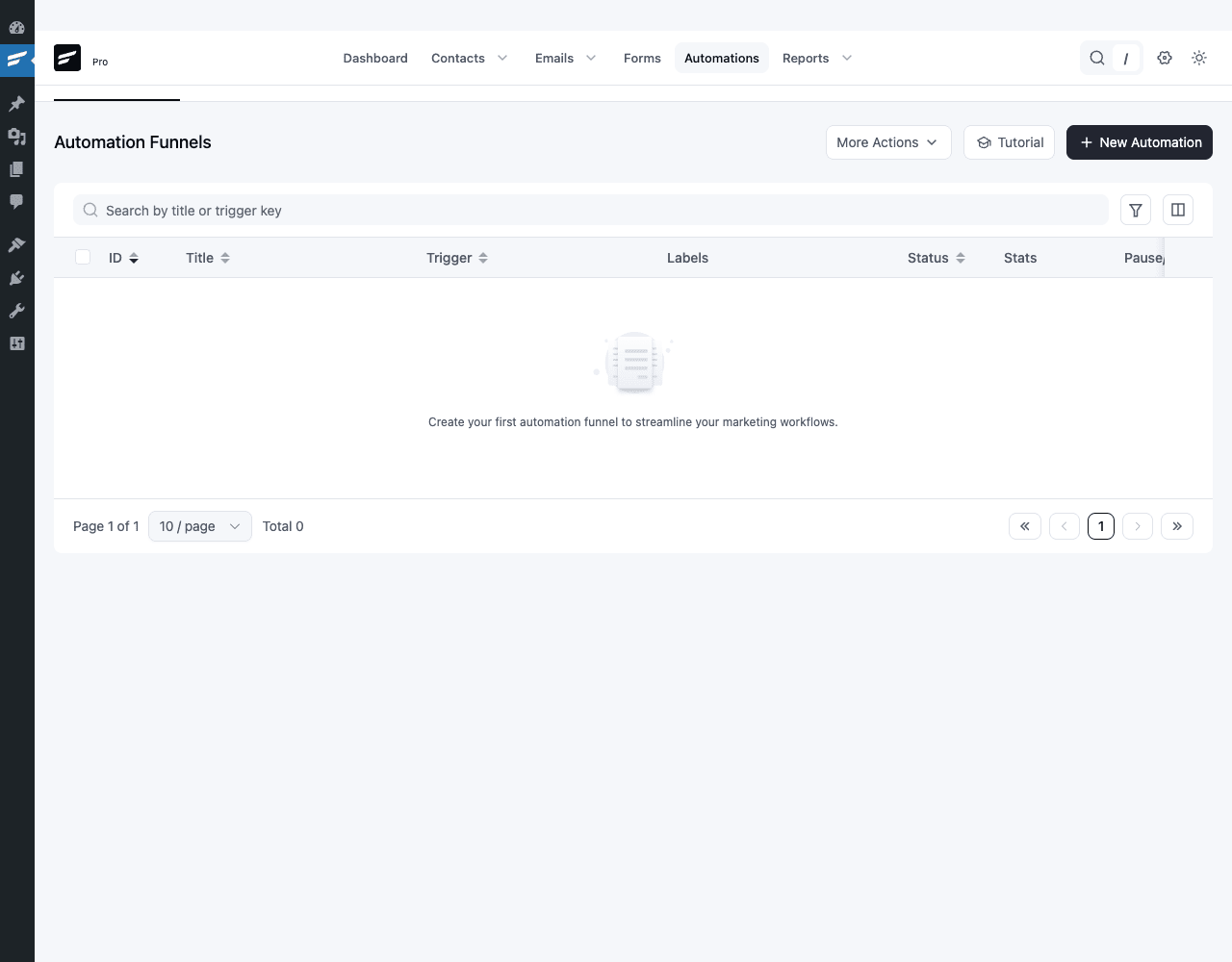Open the Tools wrench icon in sidebar
1232x962 pixels.
tap(16, 311)
